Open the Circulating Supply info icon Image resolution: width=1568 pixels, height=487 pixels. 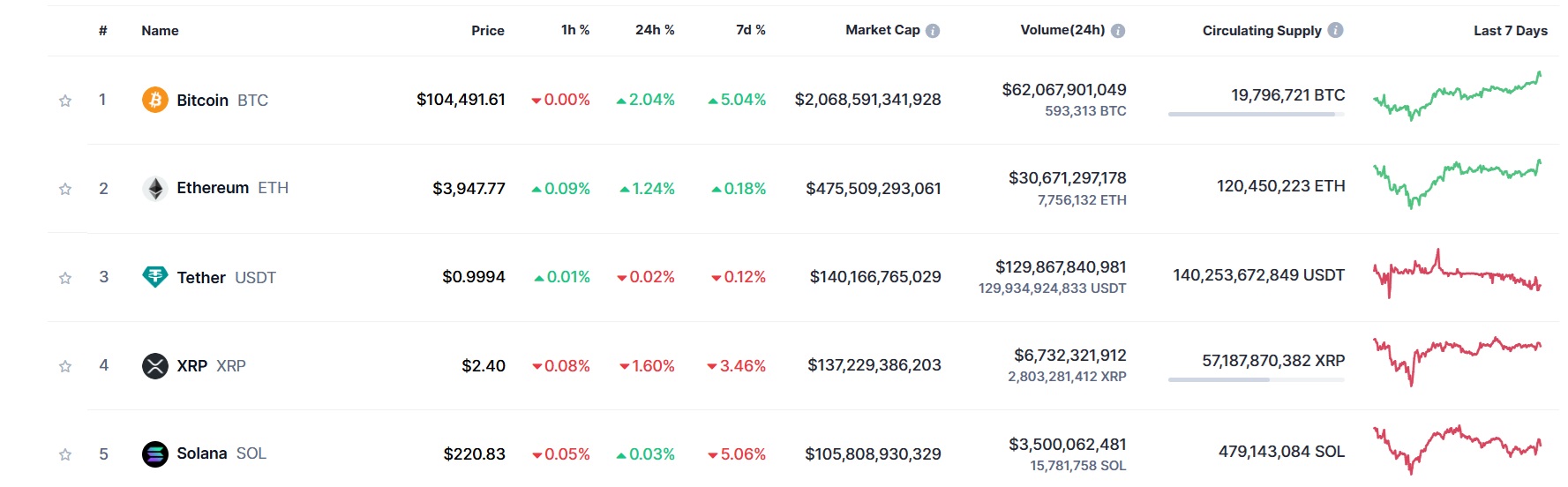tap(1336, 30)
